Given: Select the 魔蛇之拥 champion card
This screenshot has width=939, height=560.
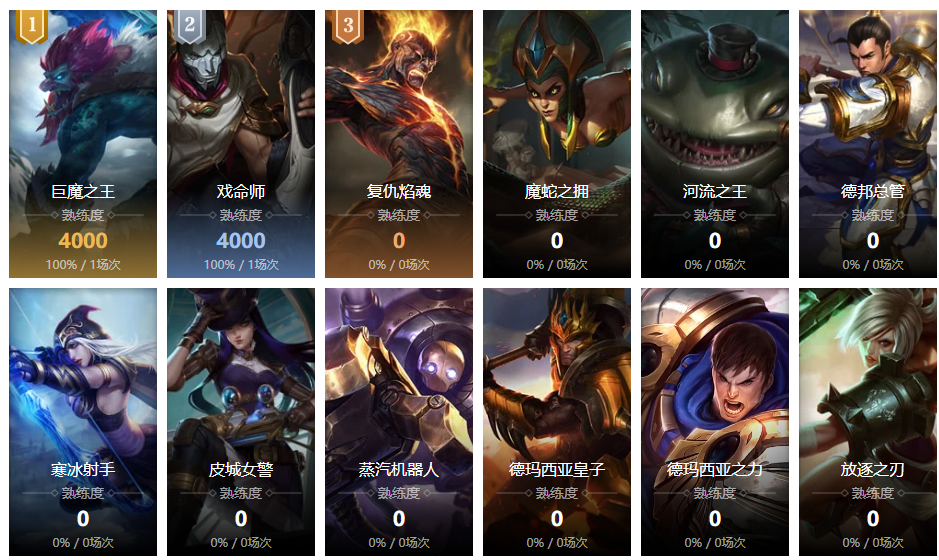Looking at the screenshot, I should click(x=557, y=144).
